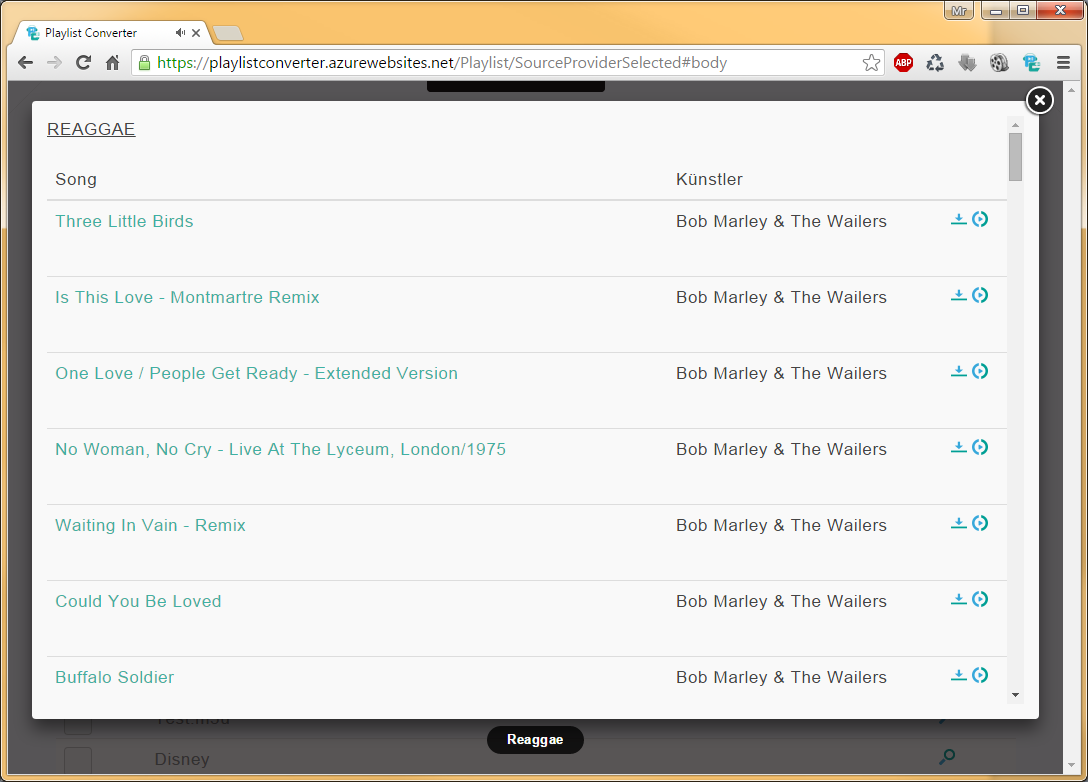Image resolution: width=1088 pixels, height=782 pixels.
Task: Download the song Could You Be Loved
Action: (958, 600)
